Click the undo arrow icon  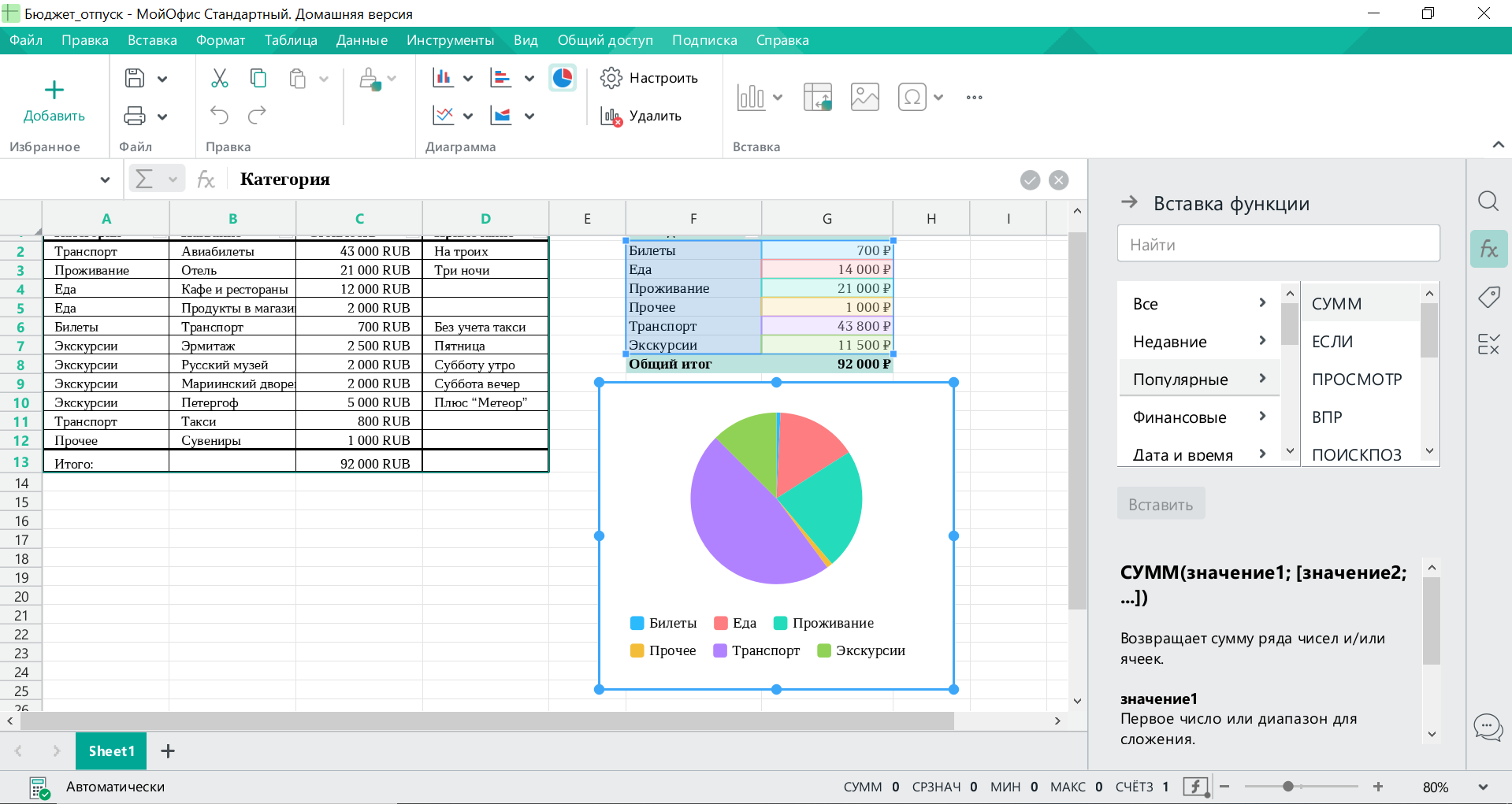219,116
